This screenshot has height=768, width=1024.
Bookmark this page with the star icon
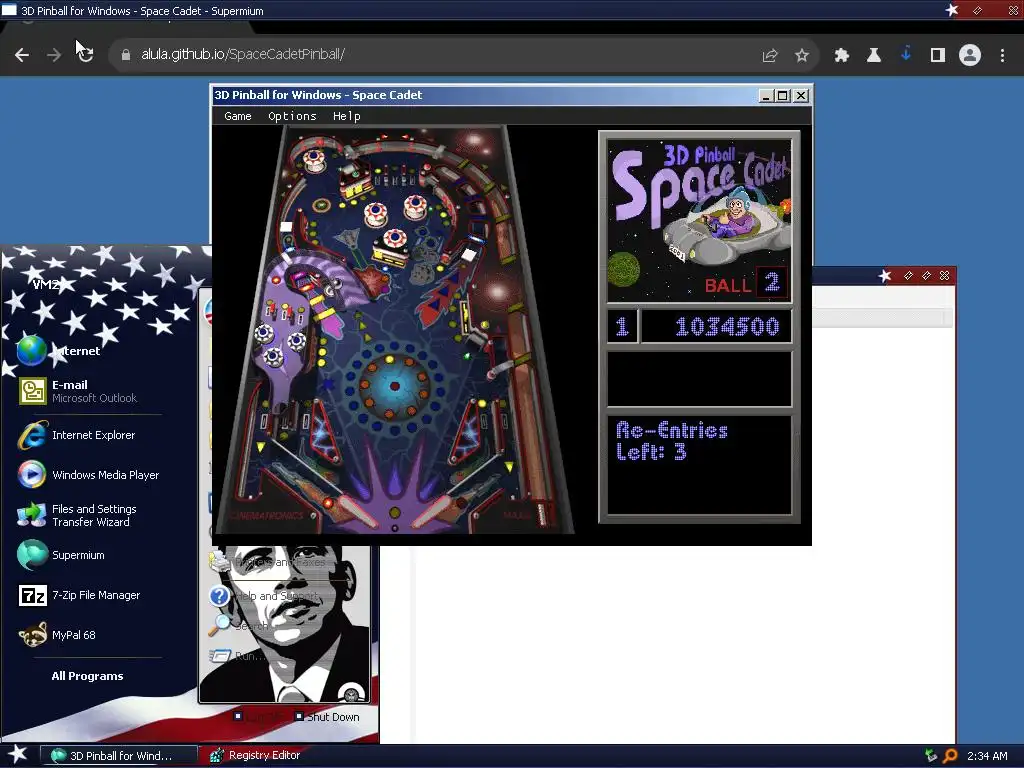(x=802, y=56)
